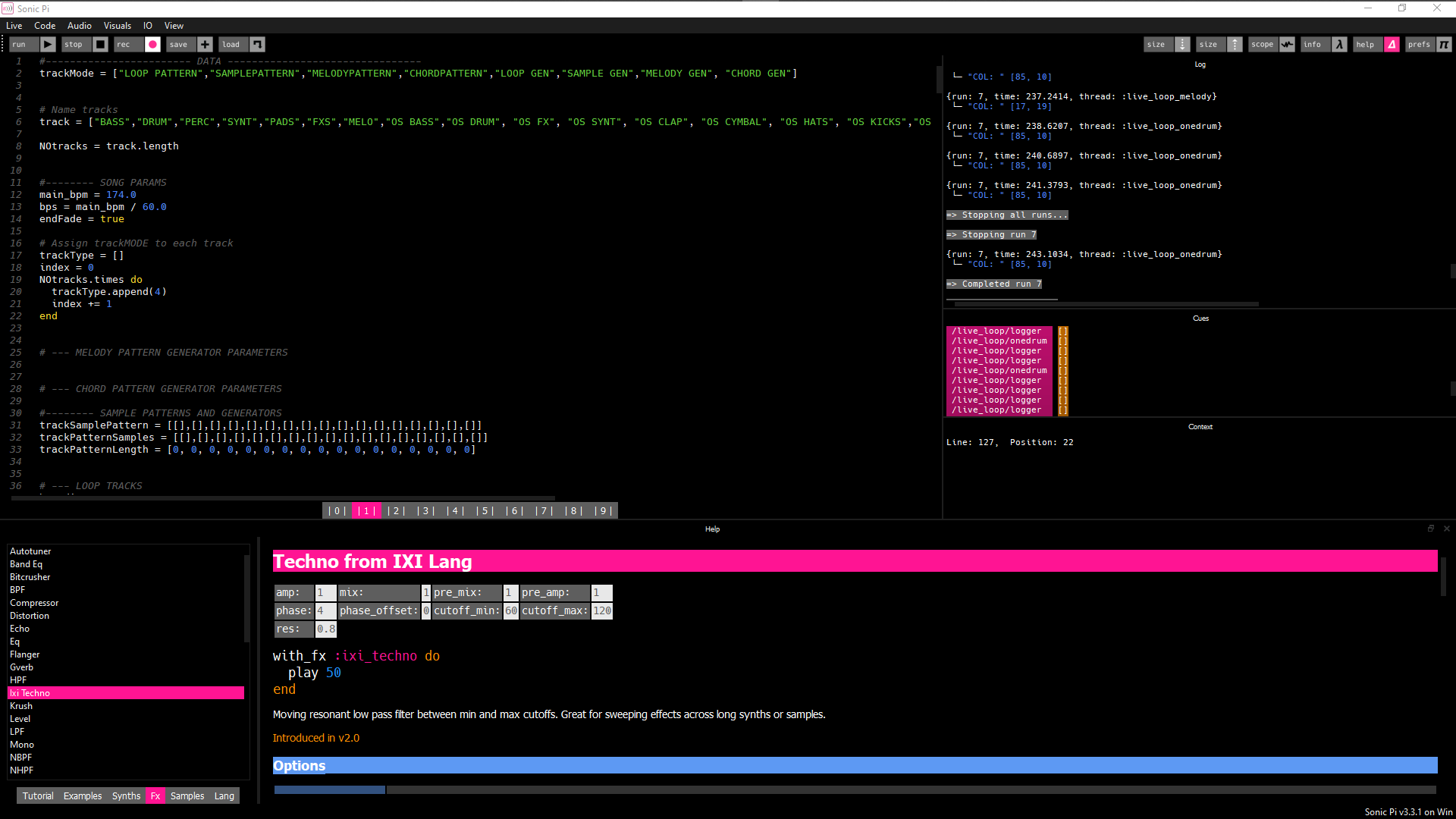Open info via the lambda icon
The height and width of the screenshot is (819, 1456).
pos(1340,45)
